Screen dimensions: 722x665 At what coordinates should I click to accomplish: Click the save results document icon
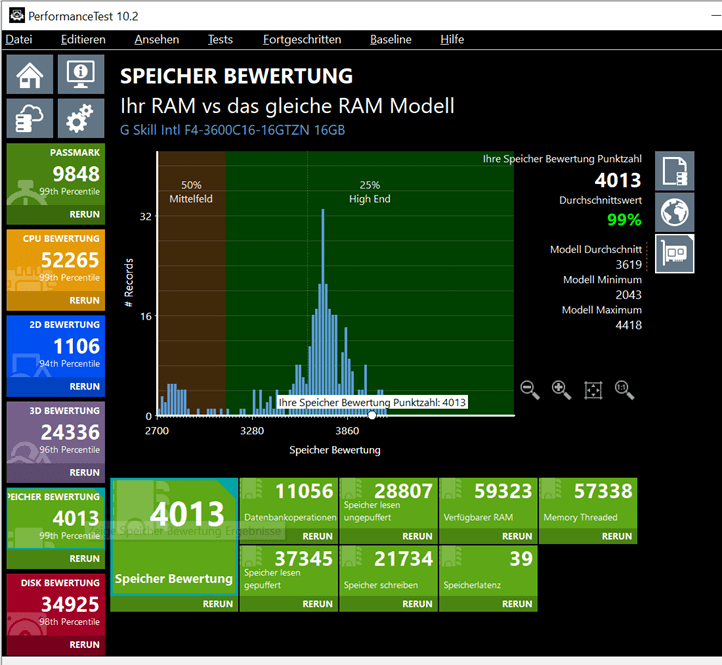tap(675, 171)
